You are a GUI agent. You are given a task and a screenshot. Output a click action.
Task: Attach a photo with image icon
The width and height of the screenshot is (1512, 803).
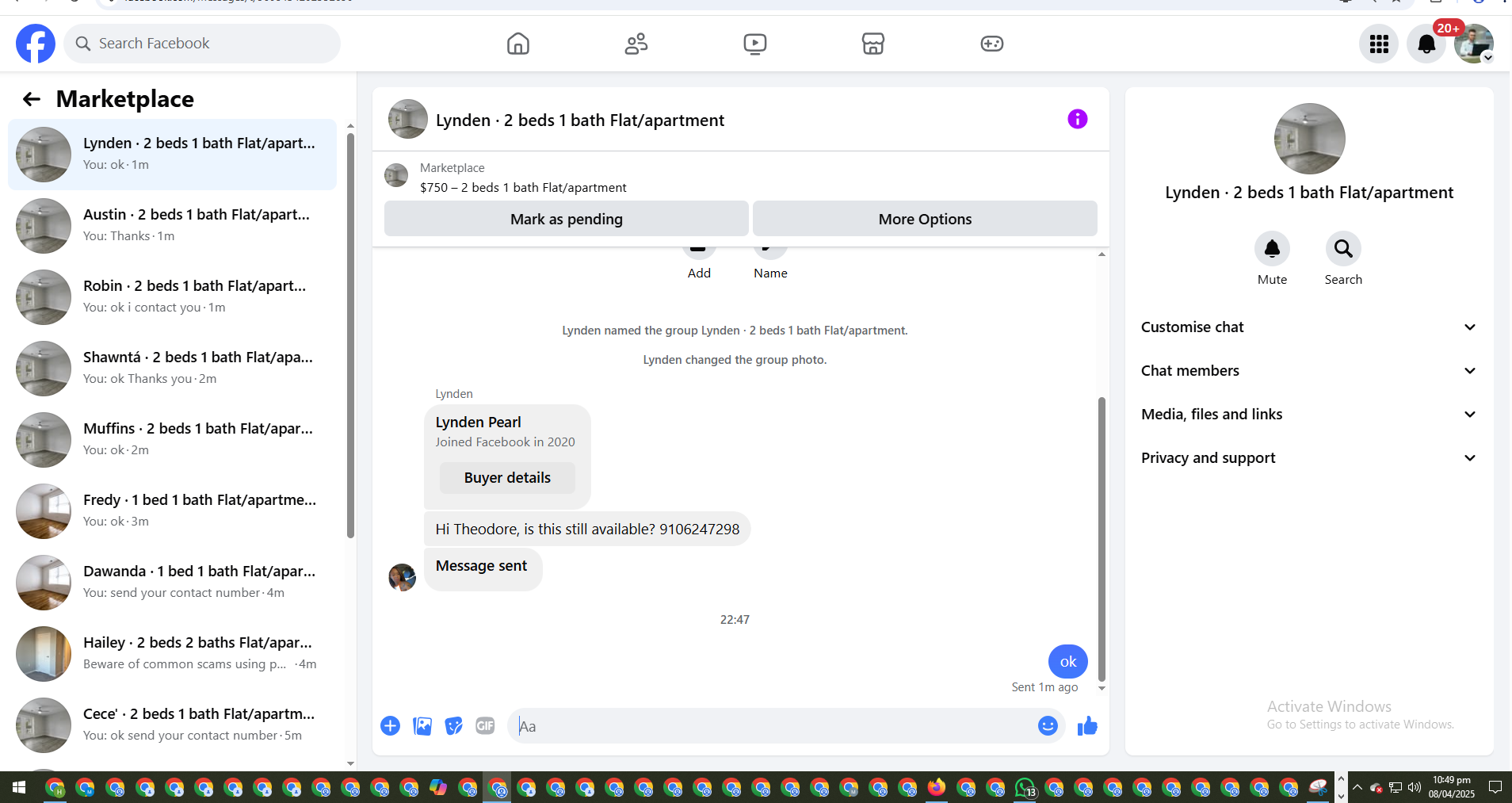(422, 726)
